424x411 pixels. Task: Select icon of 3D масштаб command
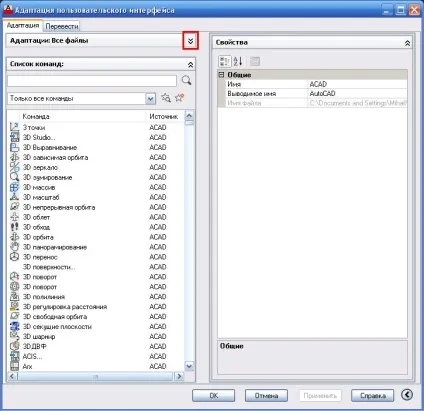click(14, 197)
